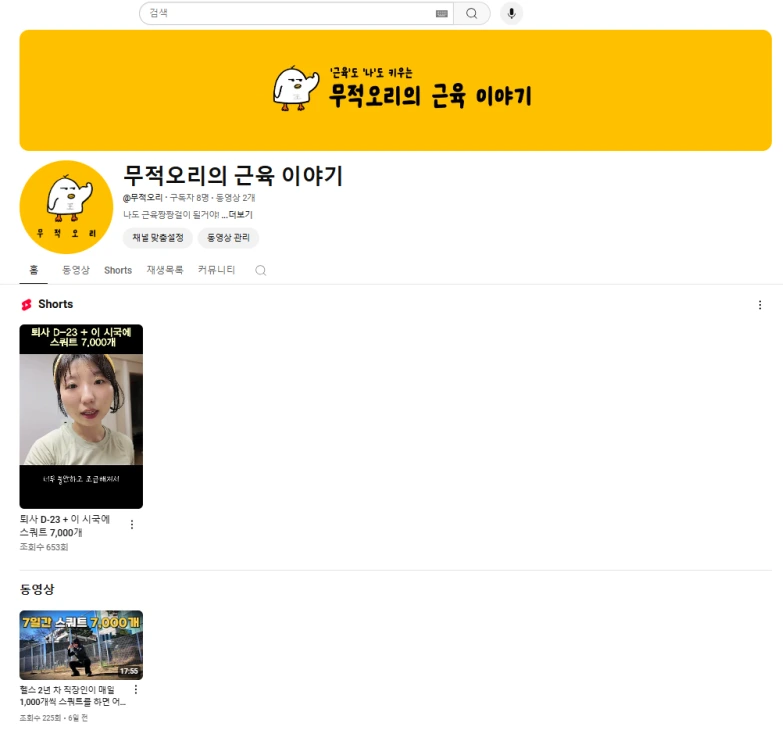Screen dimensions: 783x730
Task: Open options menu for 헬스 2년 차 video
Action: 136,690
